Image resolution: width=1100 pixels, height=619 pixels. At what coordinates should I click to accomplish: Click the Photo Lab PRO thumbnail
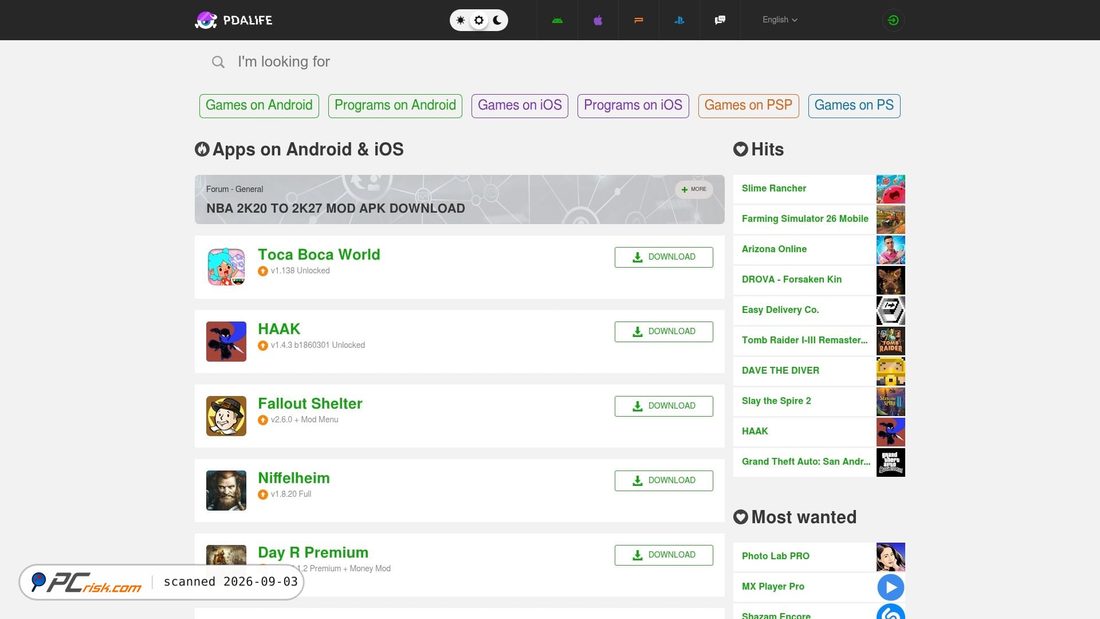pos(890,557)
